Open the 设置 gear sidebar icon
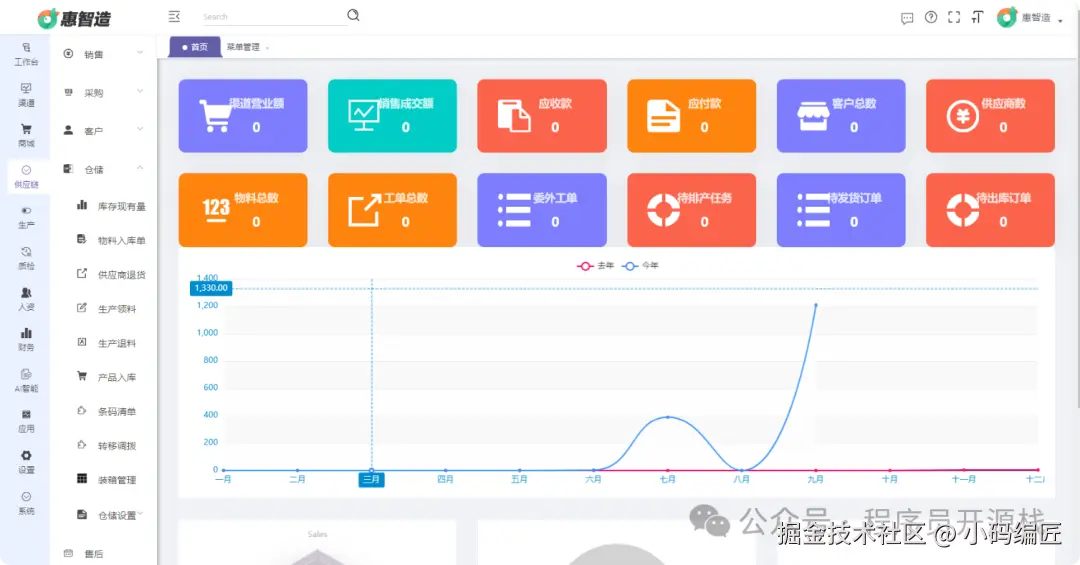Viewport: 1080px width, 565px height. click(x=26, y=462)
